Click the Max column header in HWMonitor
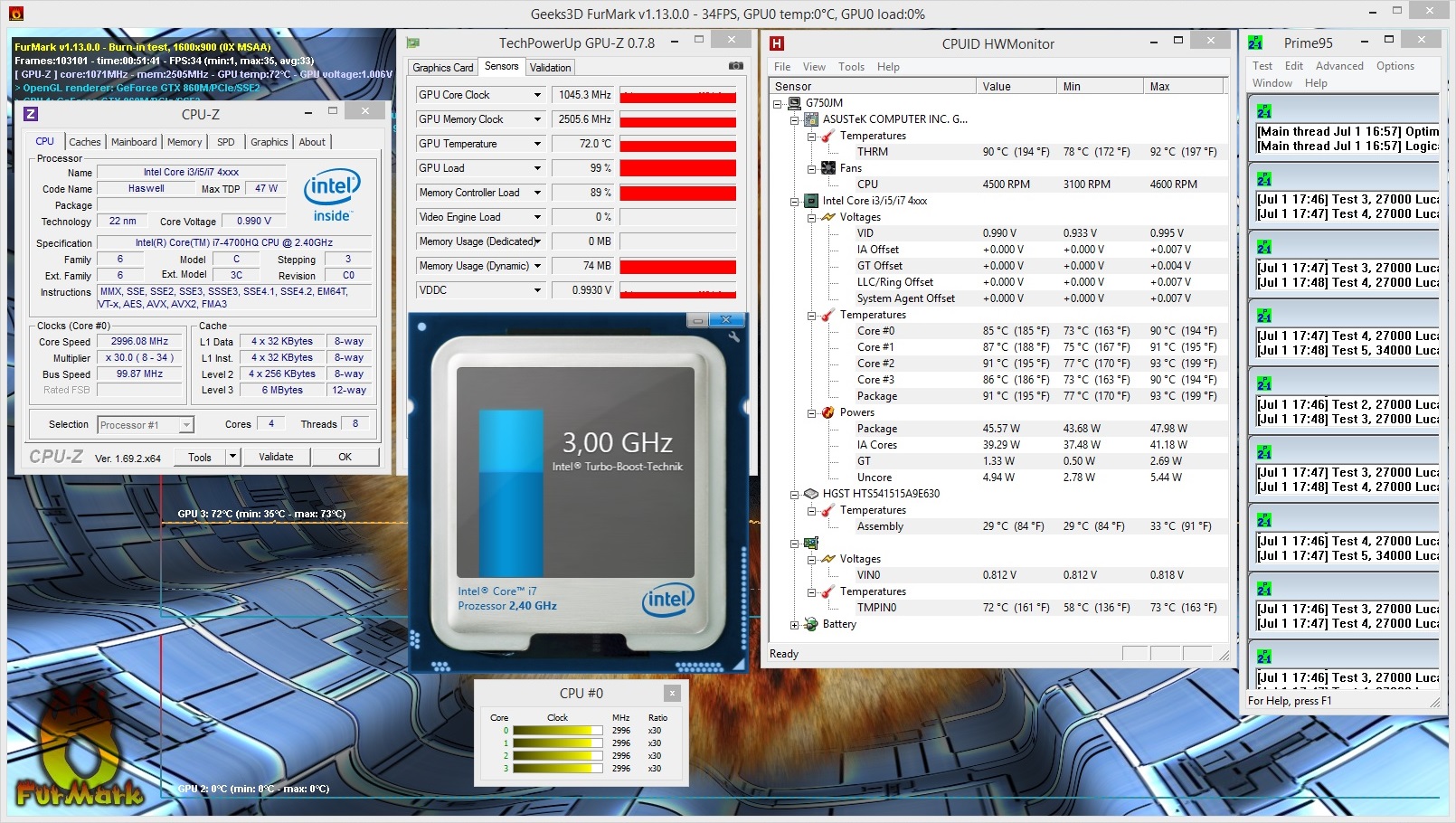 tap(1184, 87)
